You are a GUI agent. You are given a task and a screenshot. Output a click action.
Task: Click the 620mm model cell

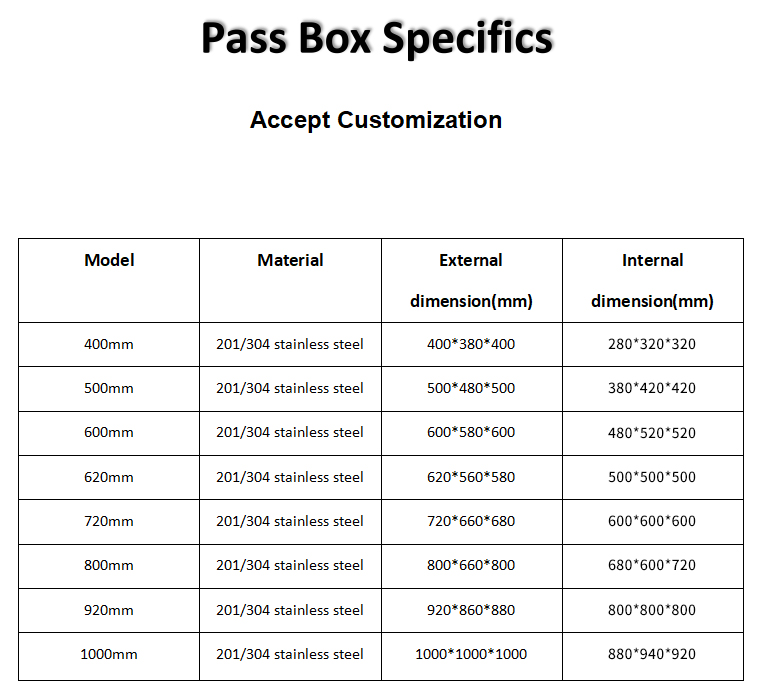[109, 477]
